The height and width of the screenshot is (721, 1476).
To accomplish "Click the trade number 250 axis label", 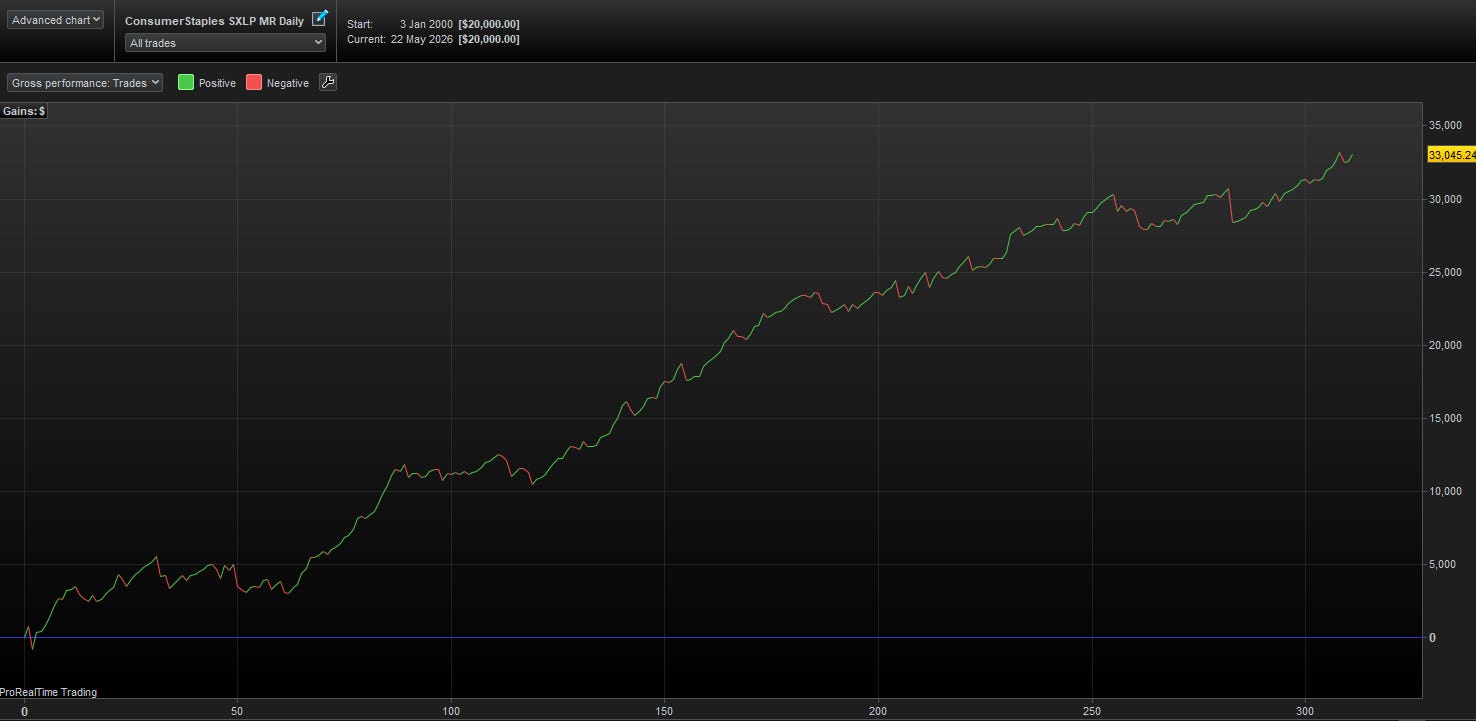I will (x=1093, y=711).
